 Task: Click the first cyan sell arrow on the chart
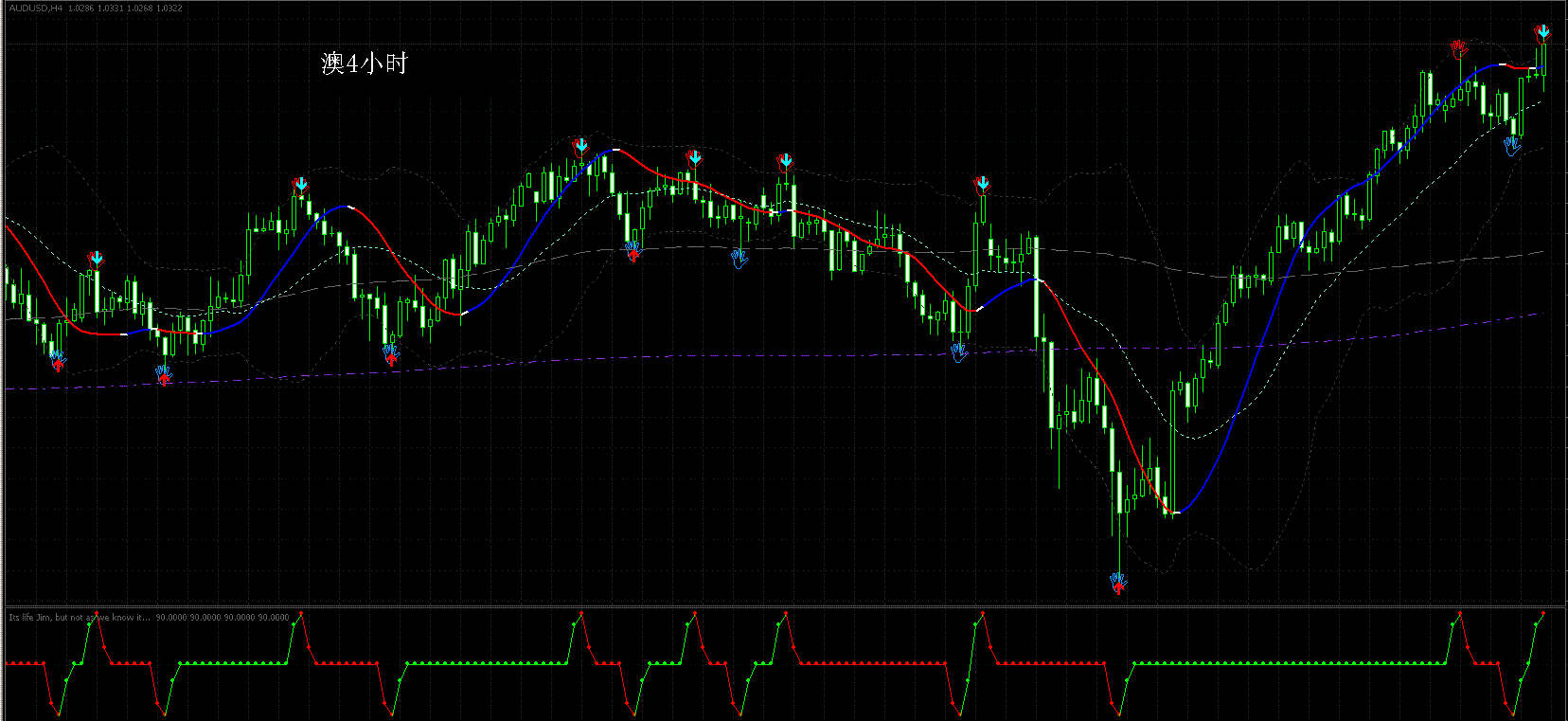pyautogui.click(x=97, y=259)
